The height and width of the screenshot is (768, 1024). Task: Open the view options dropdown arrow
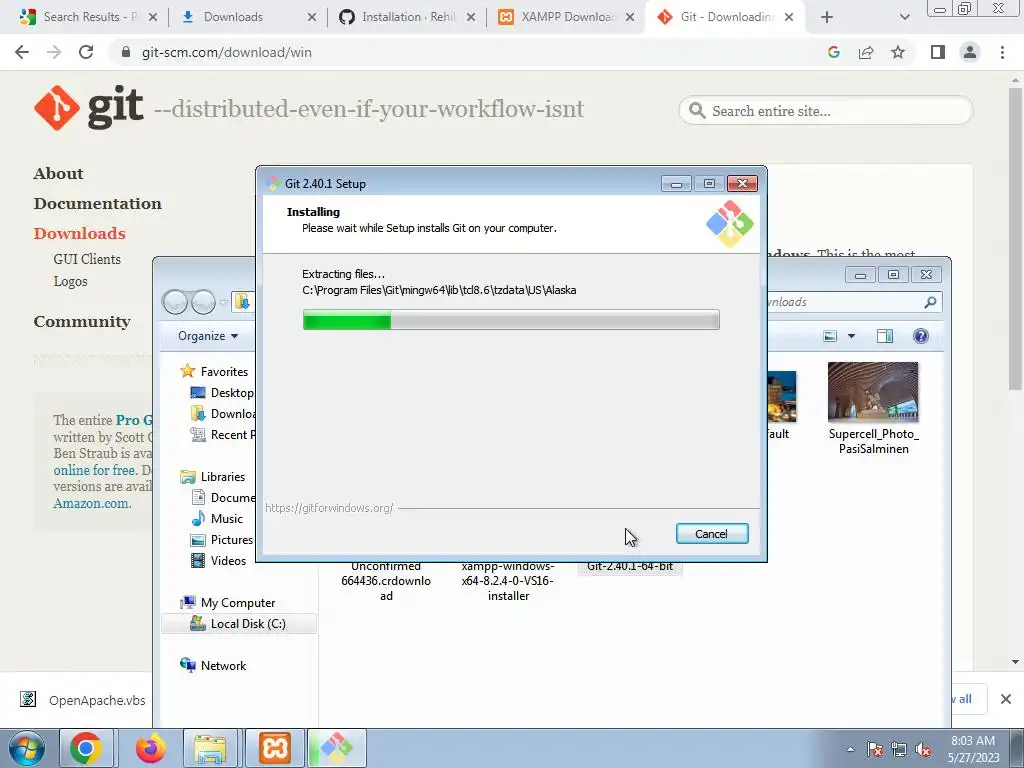pyautogui.click(x=851, y=336)
